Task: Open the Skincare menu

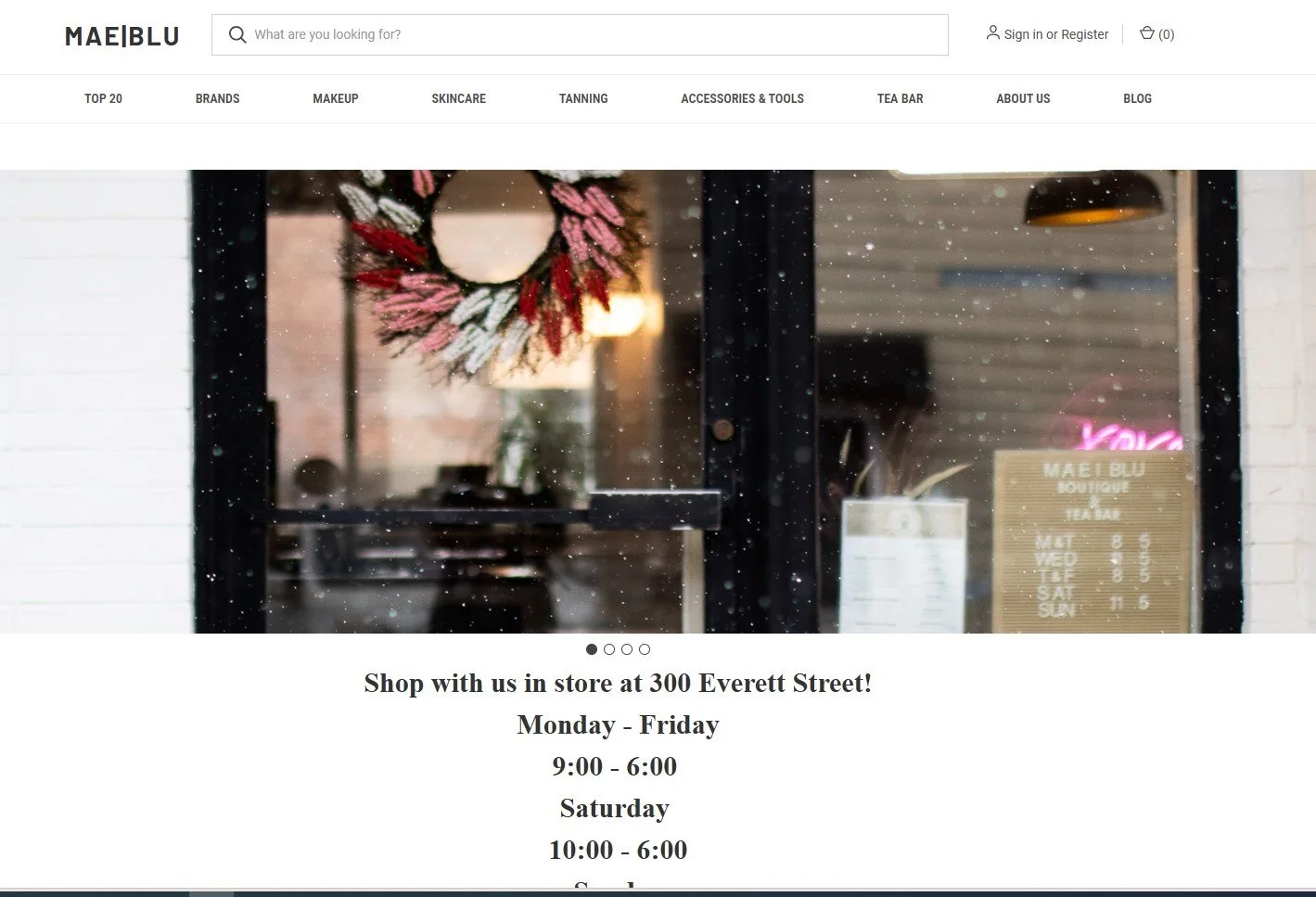Action: (x=458, y=98)
